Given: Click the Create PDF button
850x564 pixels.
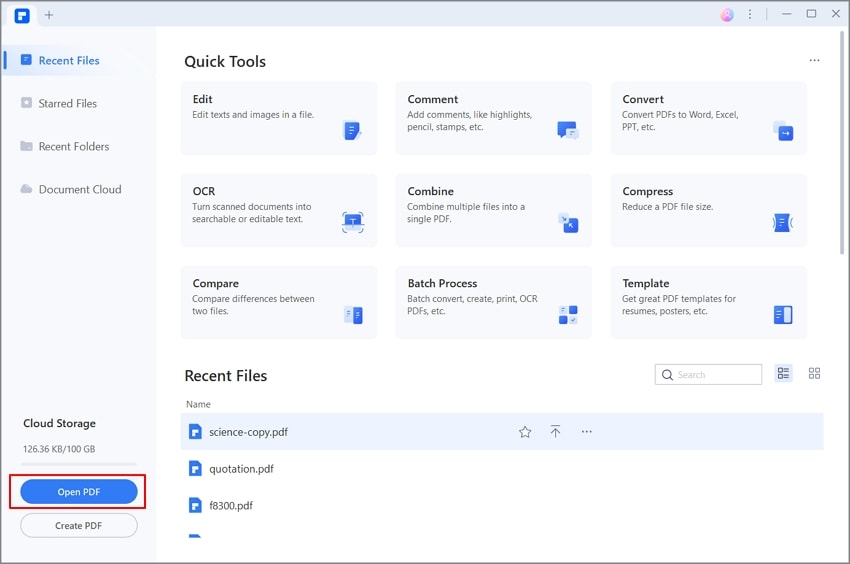Looking at the screenshot, I should point(79,525).
